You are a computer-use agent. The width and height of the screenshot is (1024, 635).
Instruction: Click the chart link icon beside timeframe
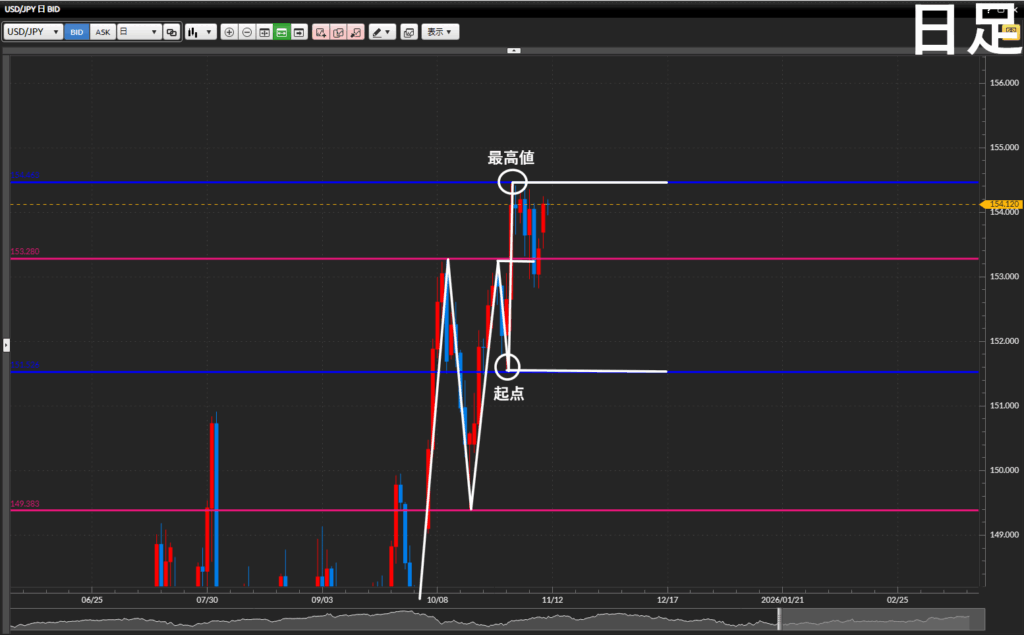[171, 32]
